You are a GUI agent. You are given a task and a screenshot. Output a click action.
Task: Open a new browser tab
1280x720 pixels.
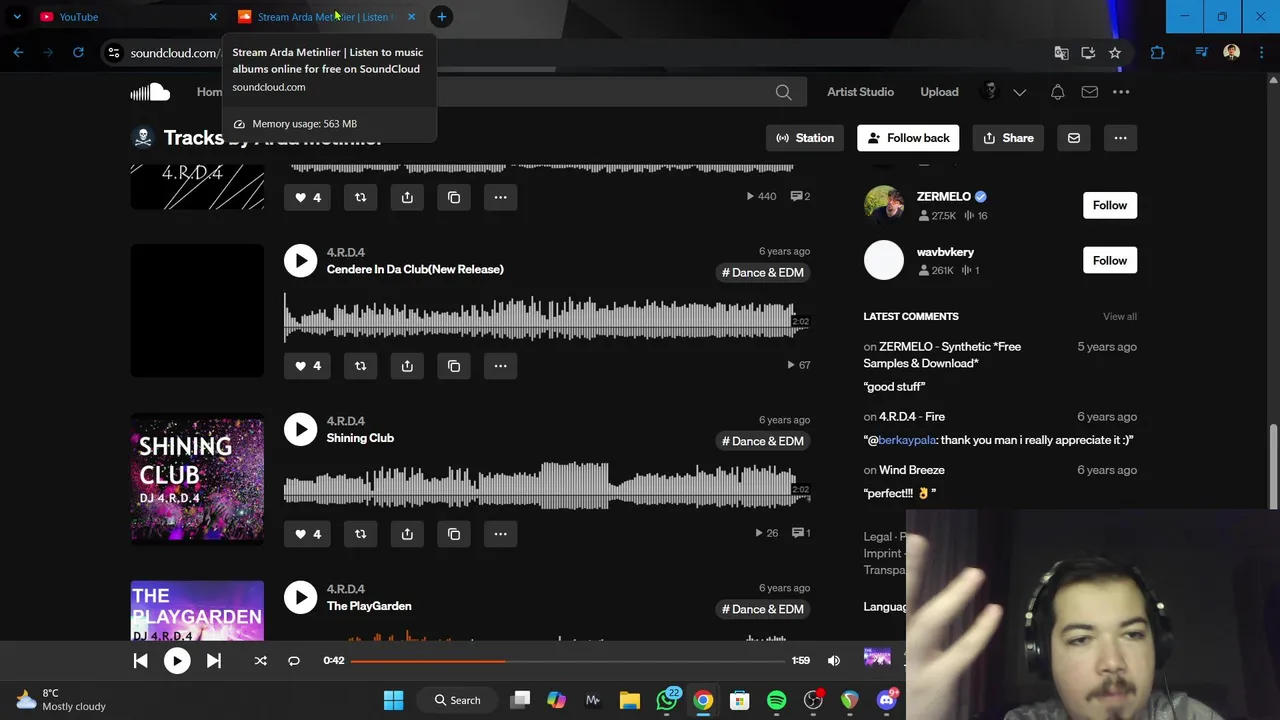[441, 17]
